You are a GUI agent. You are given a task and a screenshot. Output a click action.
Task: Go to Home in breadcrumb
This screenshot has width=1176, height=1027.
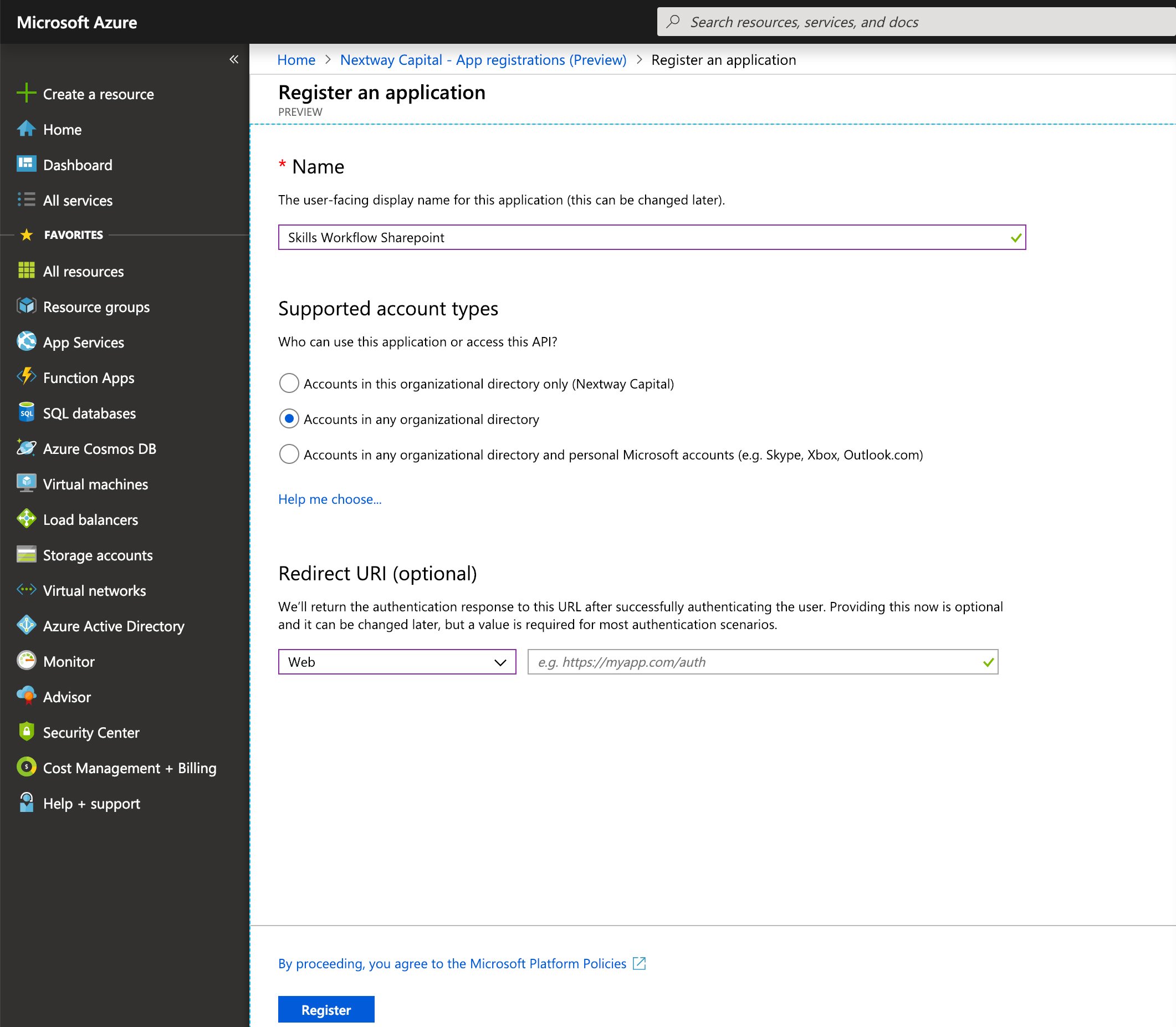(296, 60)
